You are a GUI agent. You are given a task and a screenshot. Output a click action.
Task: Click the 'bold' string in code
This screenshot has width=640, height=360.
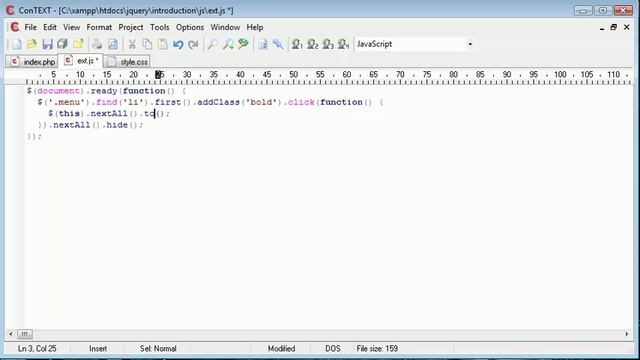pos(261,102)
